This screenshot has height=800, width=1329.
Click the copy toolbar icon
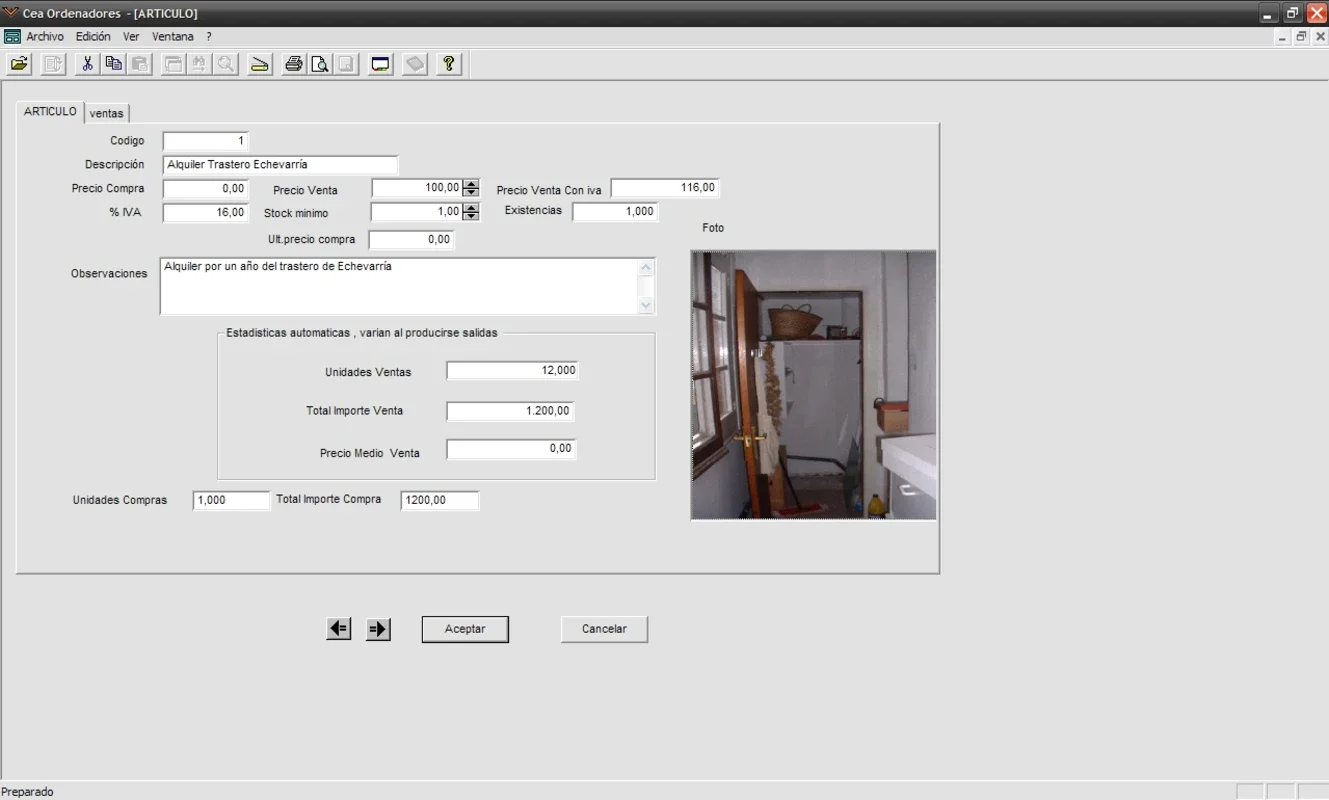click(x=114, y=65)
